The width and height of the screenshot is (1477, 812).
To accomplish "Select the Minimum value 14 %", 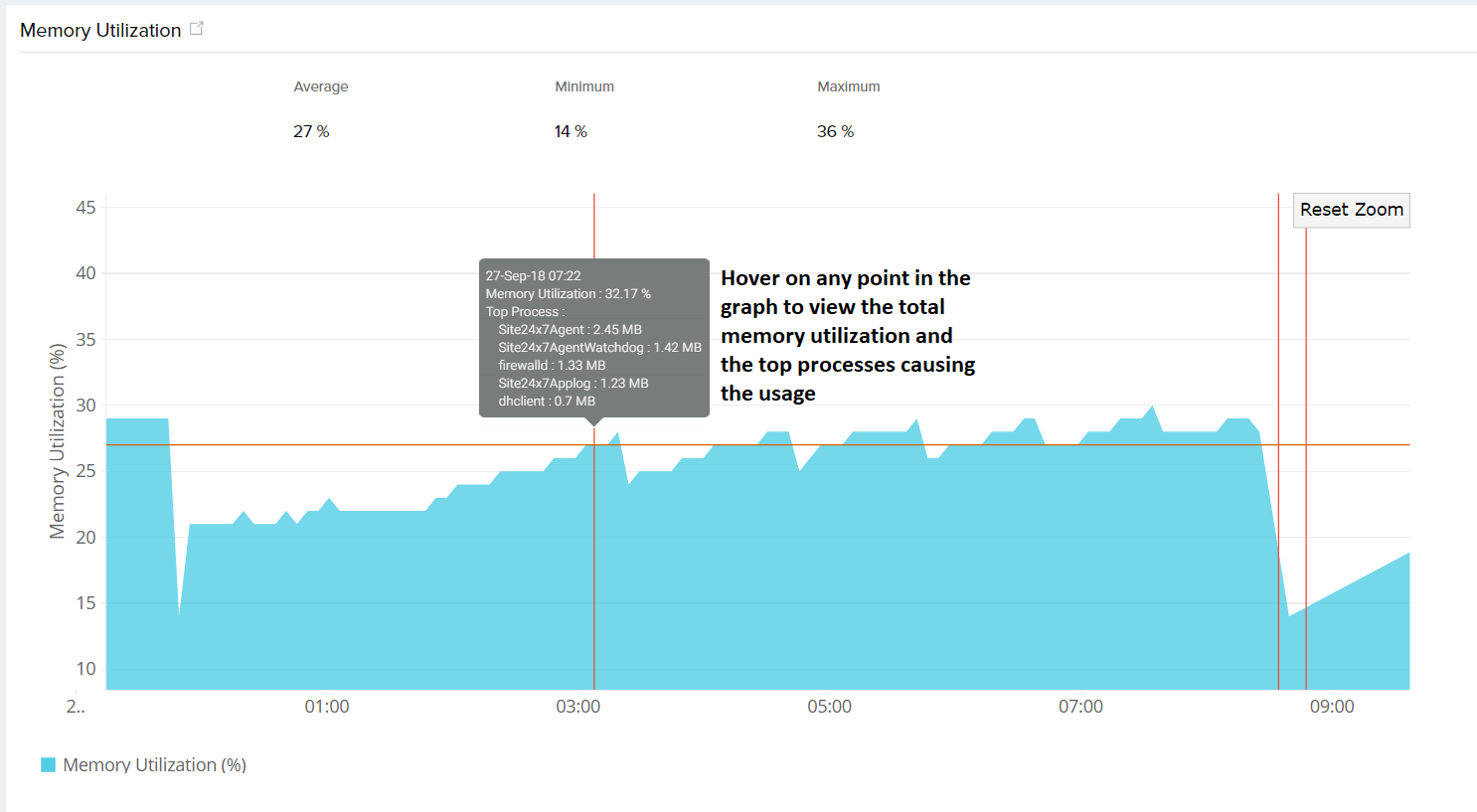I will tap(571, 131).
